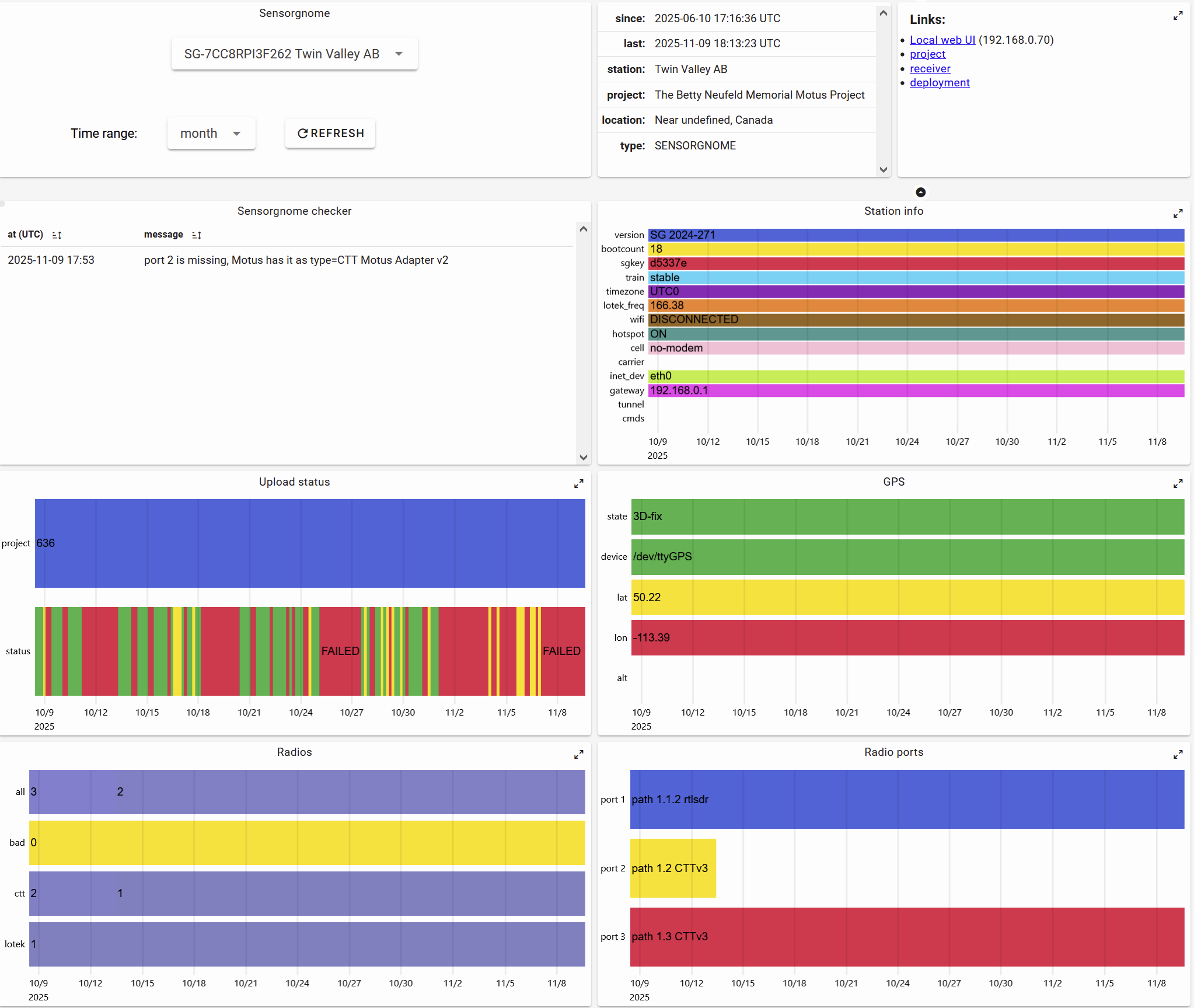
Task: Open the deployment link
Action: click(x=939, y=83)
